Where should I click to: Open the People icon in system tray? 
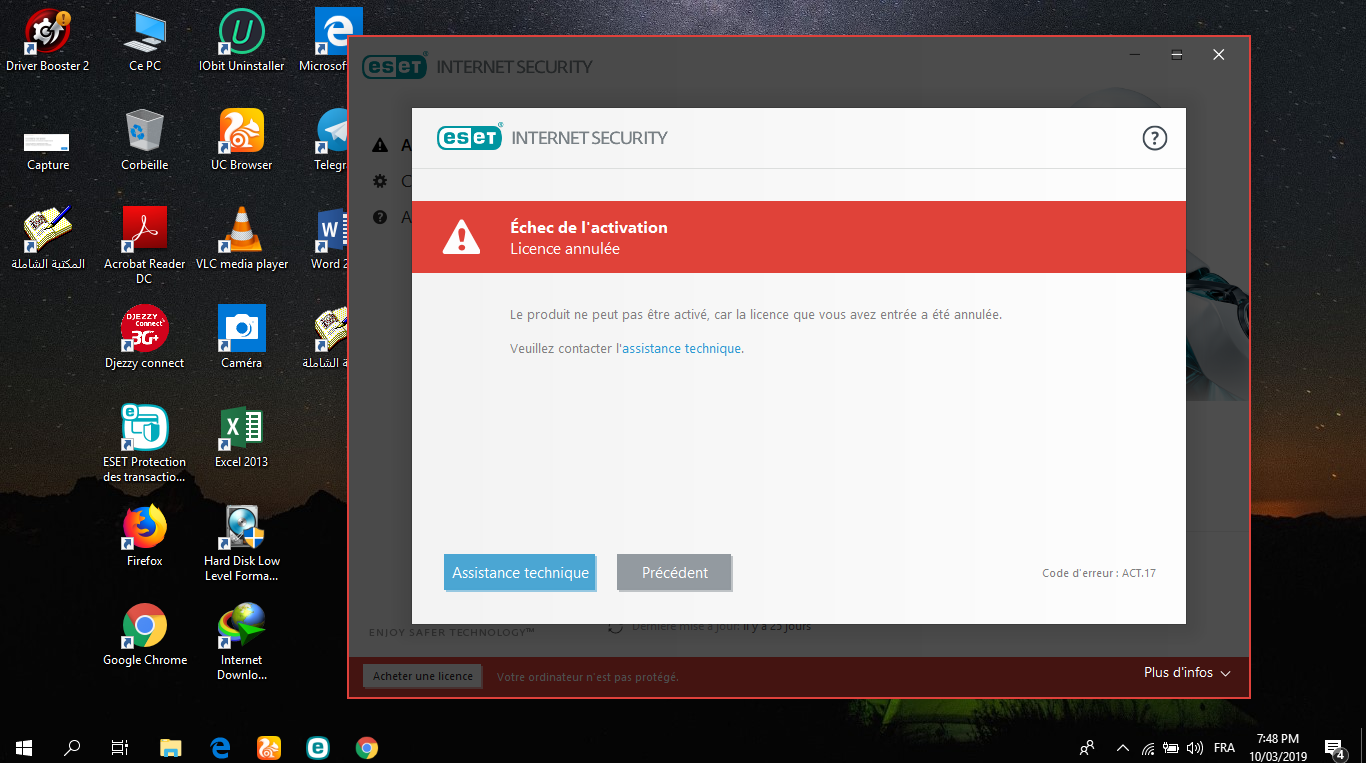pyautogui.click(x=1088, y=747)
